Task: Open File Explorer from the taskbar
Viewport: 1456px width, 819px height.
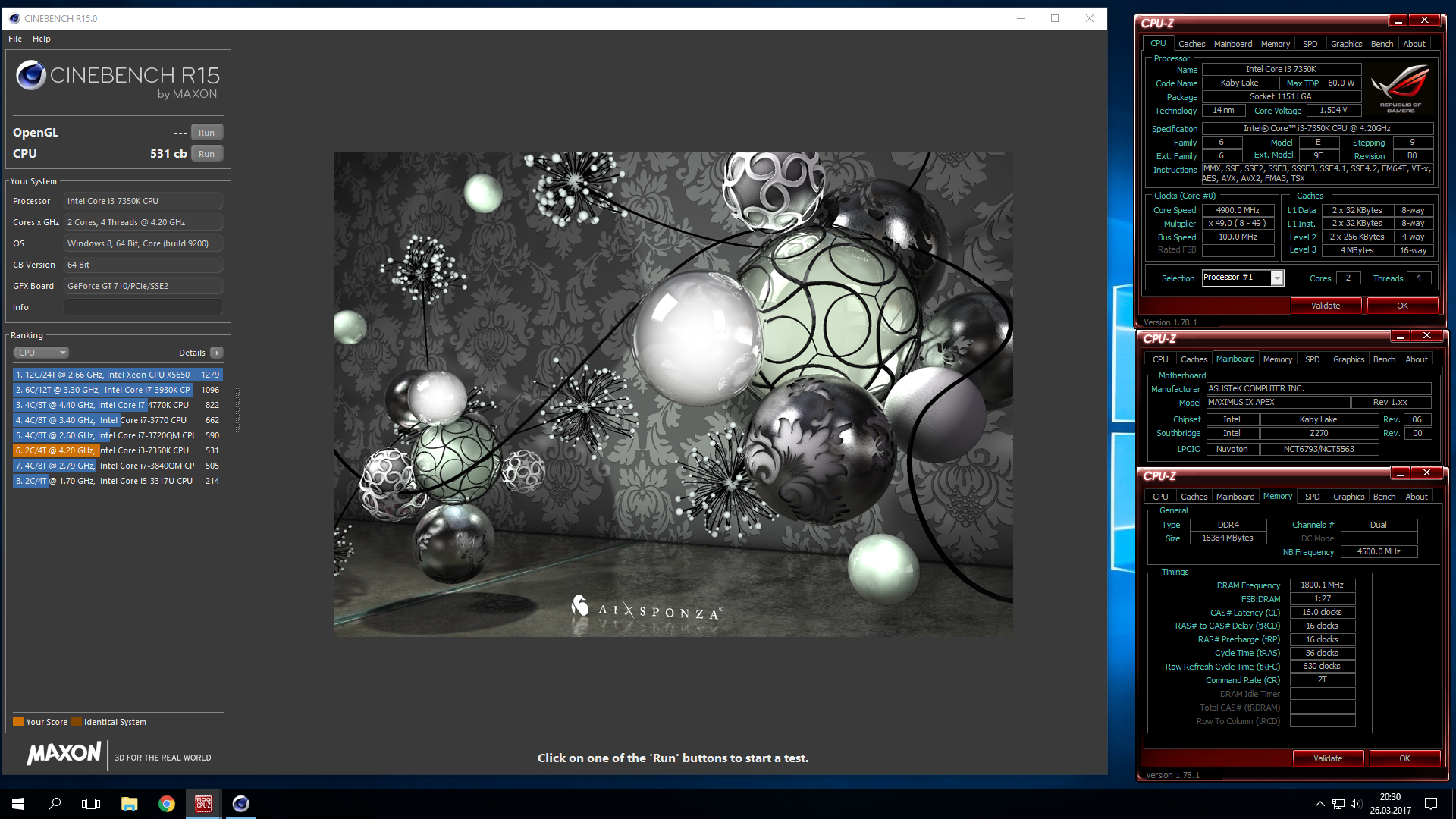Action: (x=130, y=804)
